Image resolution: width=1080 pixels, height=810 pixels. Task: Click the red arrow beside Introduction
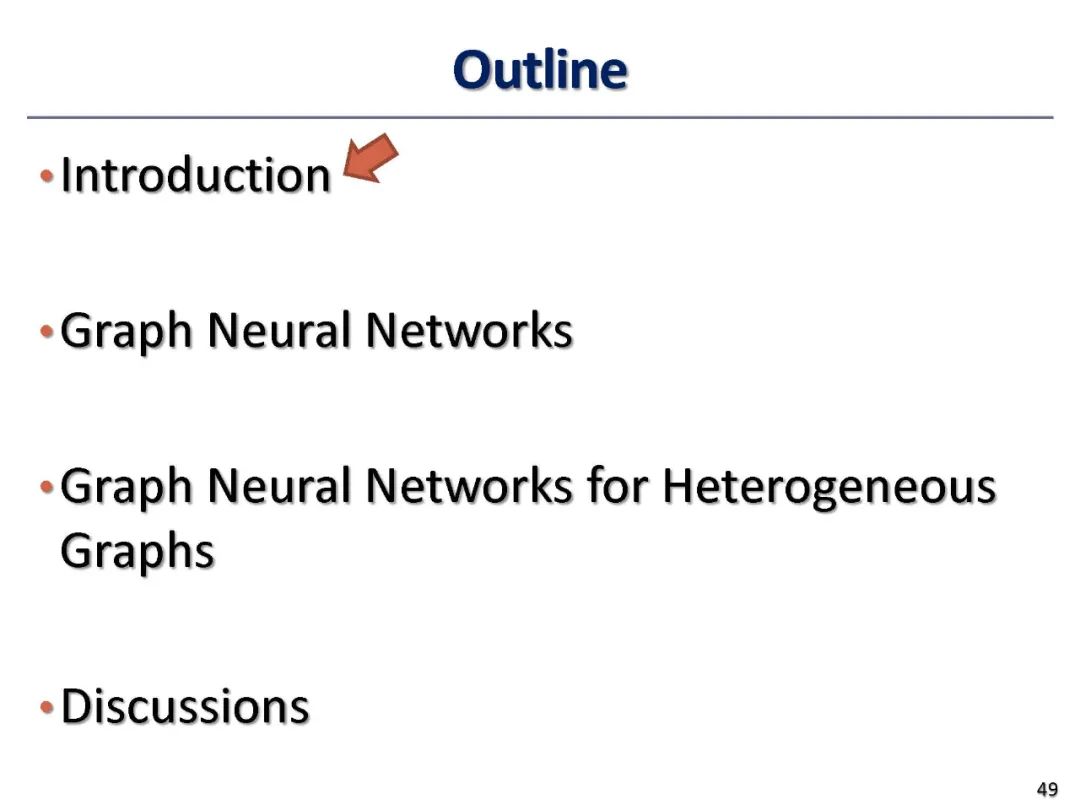point(370,160)
